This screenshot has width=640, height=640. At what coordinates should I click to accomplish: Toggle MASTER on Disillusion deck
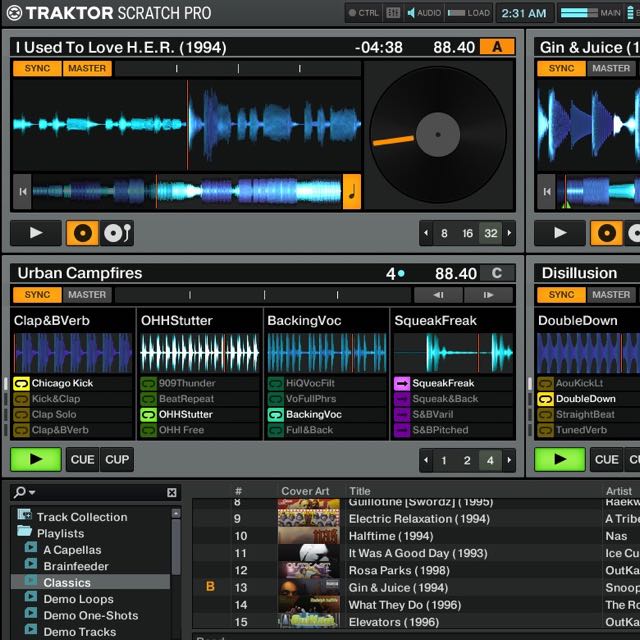(611, 295)
